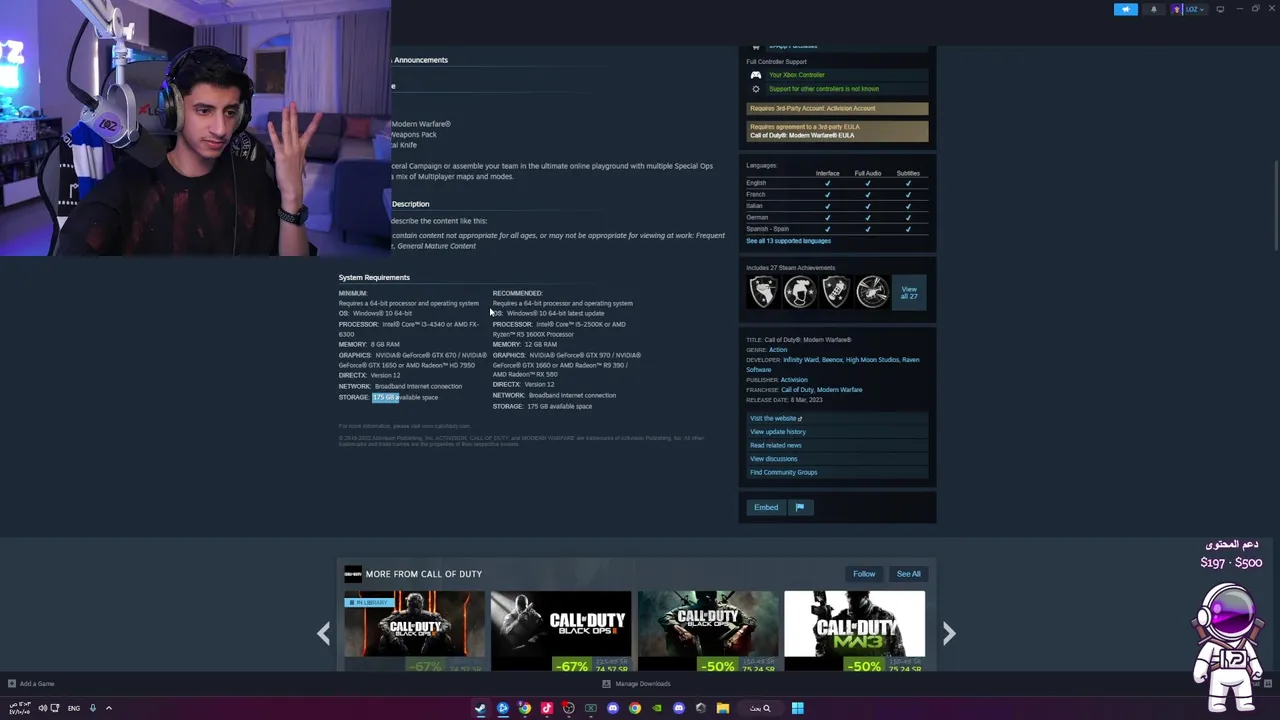The width and height of the screenshot is (1280, 720).
Task: Click 'See All' Call of Duty games
Action: tap(908, 574)
